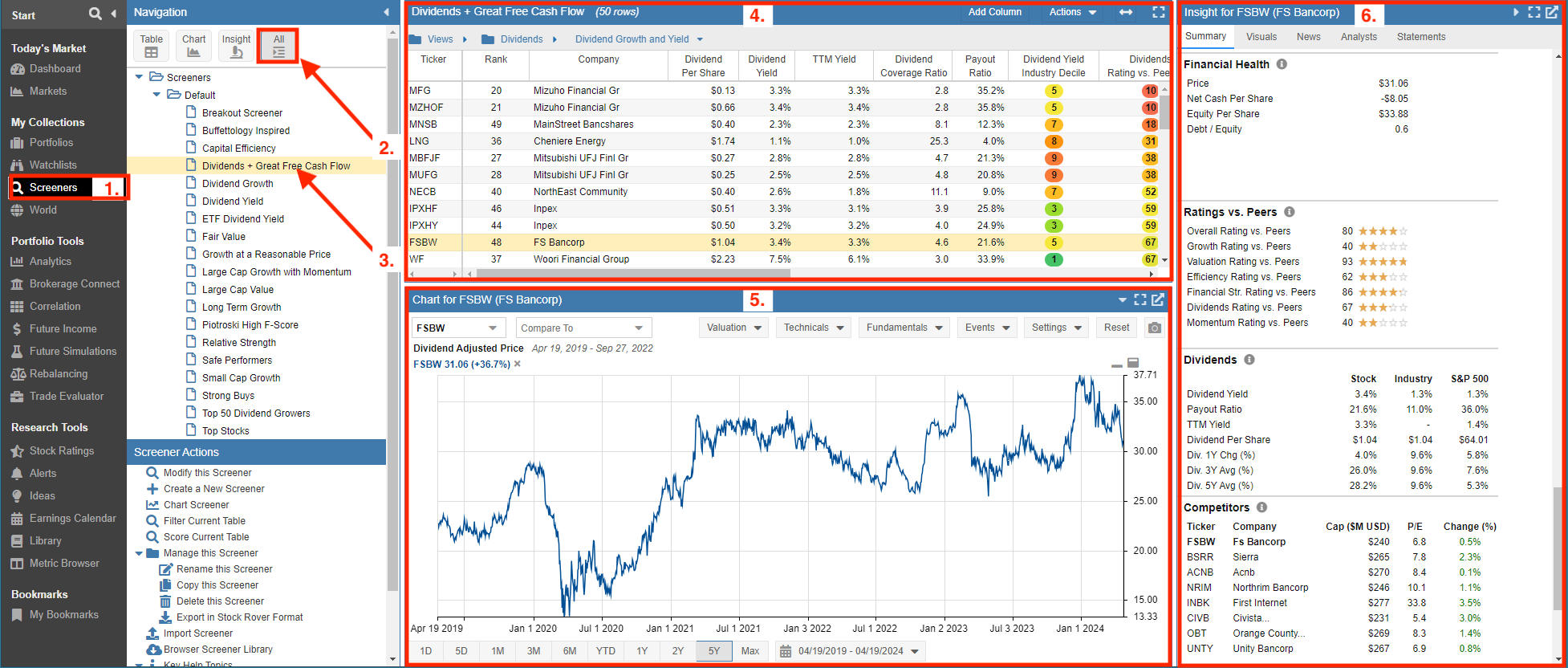Click the search icon beside Start
This screenshot has width=1568, height=668.
pos(95,14)
